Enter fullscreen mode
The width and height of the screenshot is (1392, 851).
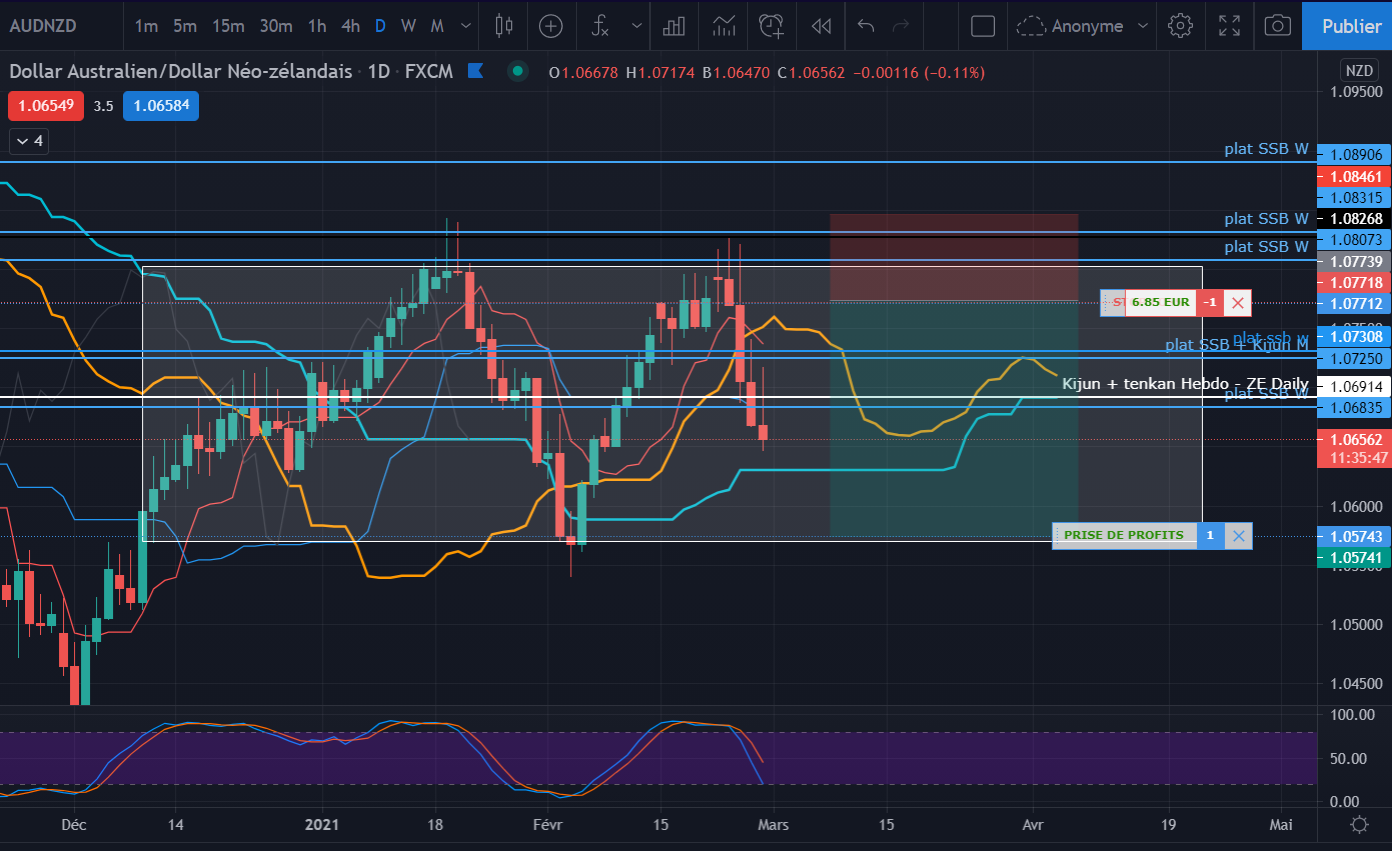click(1229, 26)
